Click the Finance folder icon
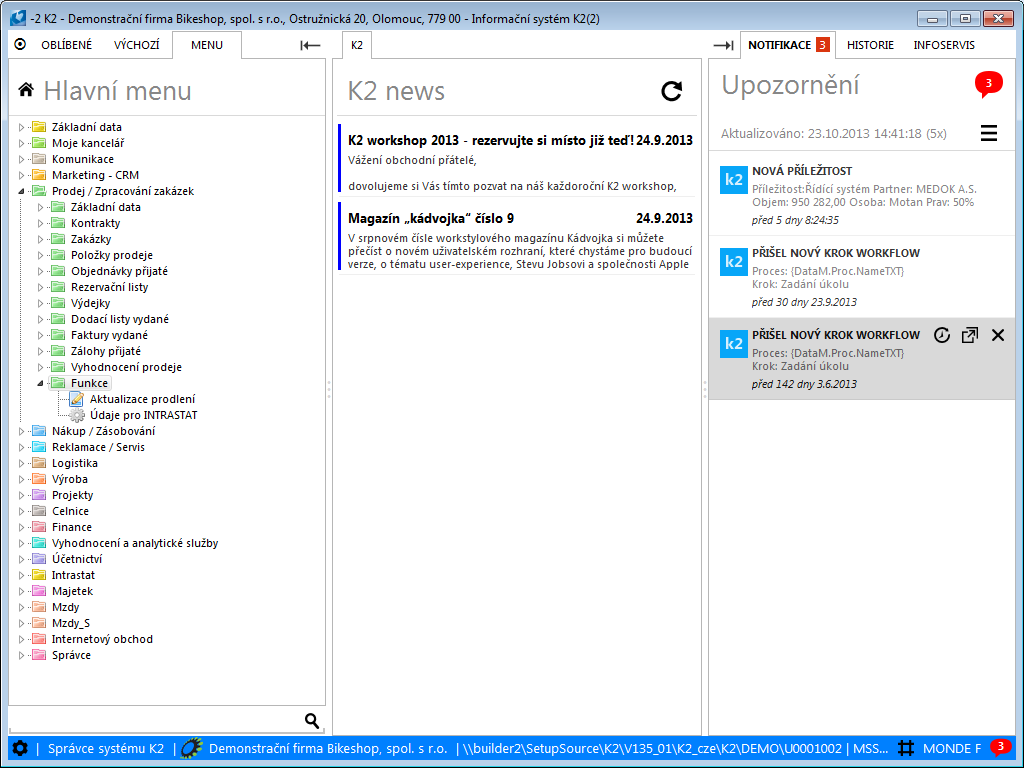The width and height of the screenshot is (1024, 768). (x=39, y=527)
